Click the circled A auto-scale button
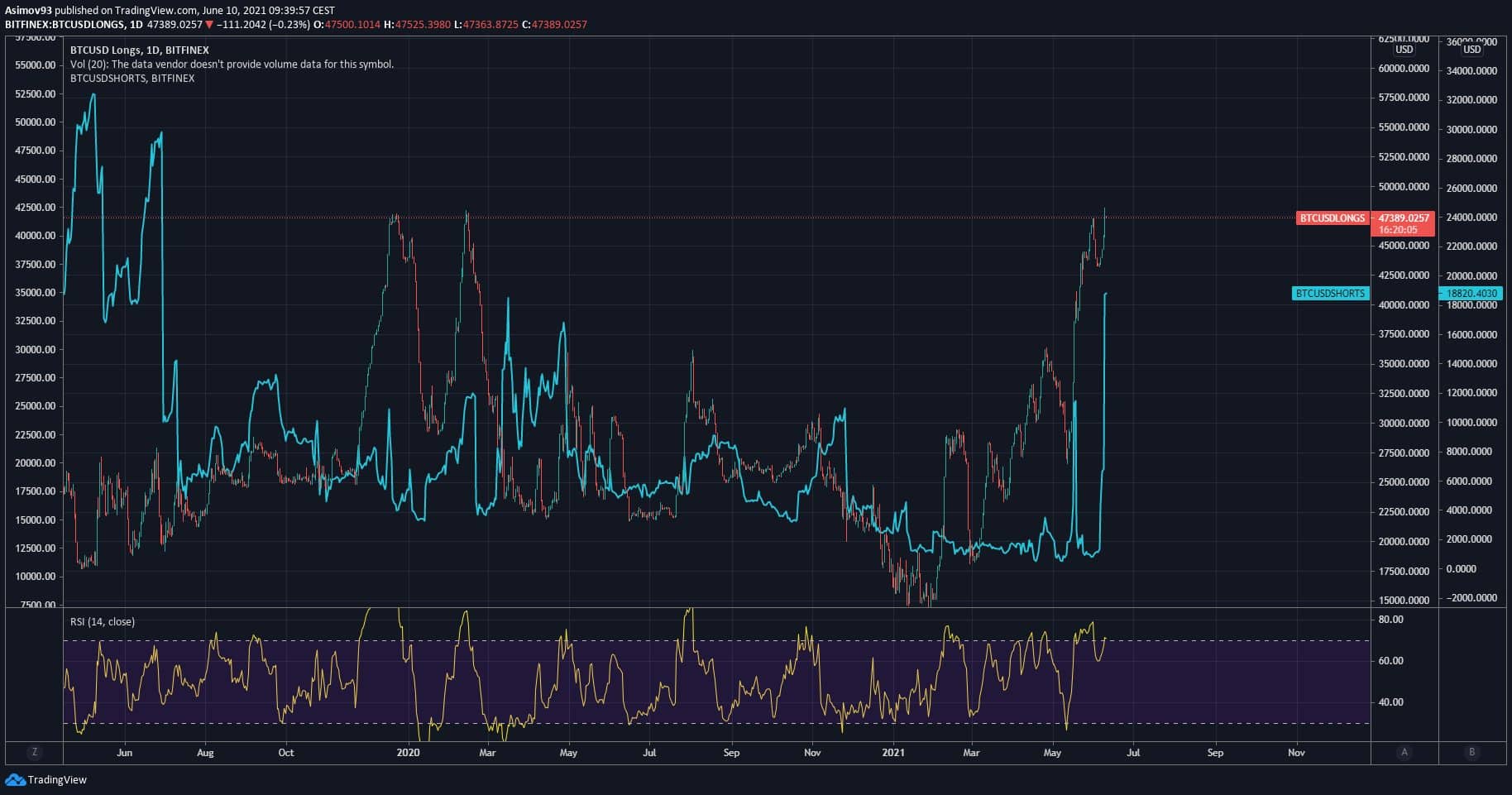Screen dimensions: 1512x795 coord(1404,752)
